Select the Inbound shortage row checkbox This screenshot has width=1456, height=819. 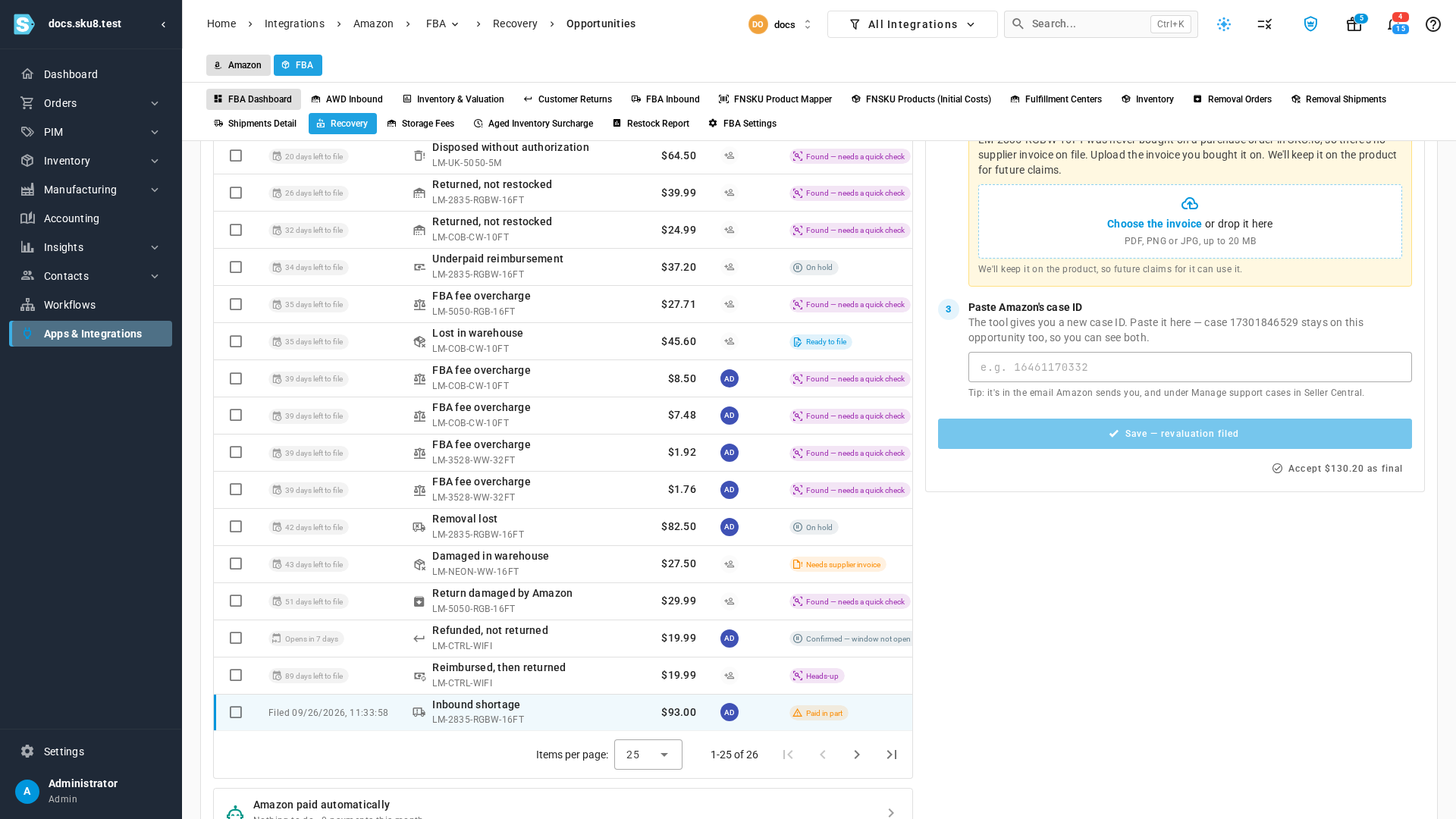point(236,712)
